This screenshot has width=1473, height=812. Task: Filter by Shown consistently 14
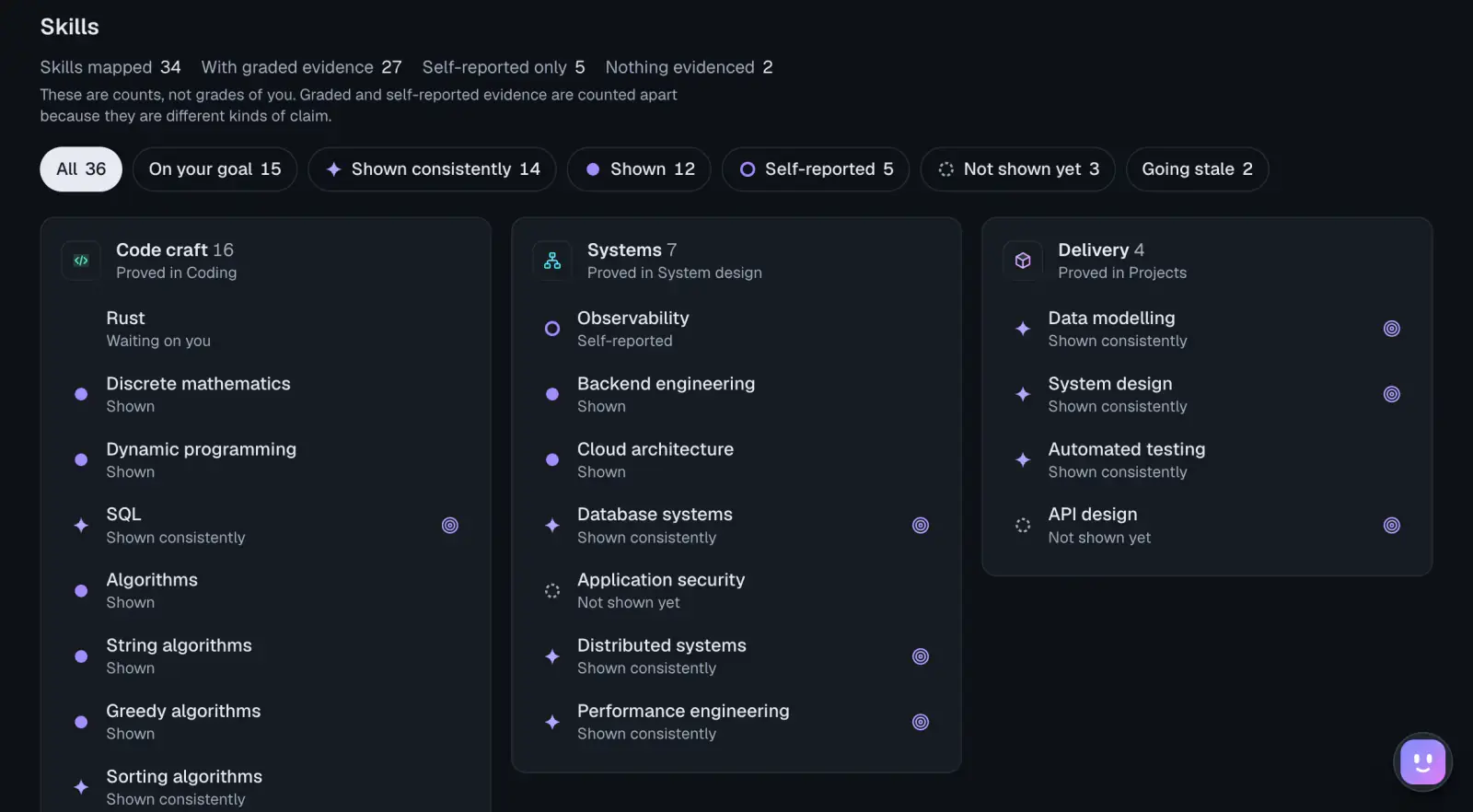pos(432,169)
